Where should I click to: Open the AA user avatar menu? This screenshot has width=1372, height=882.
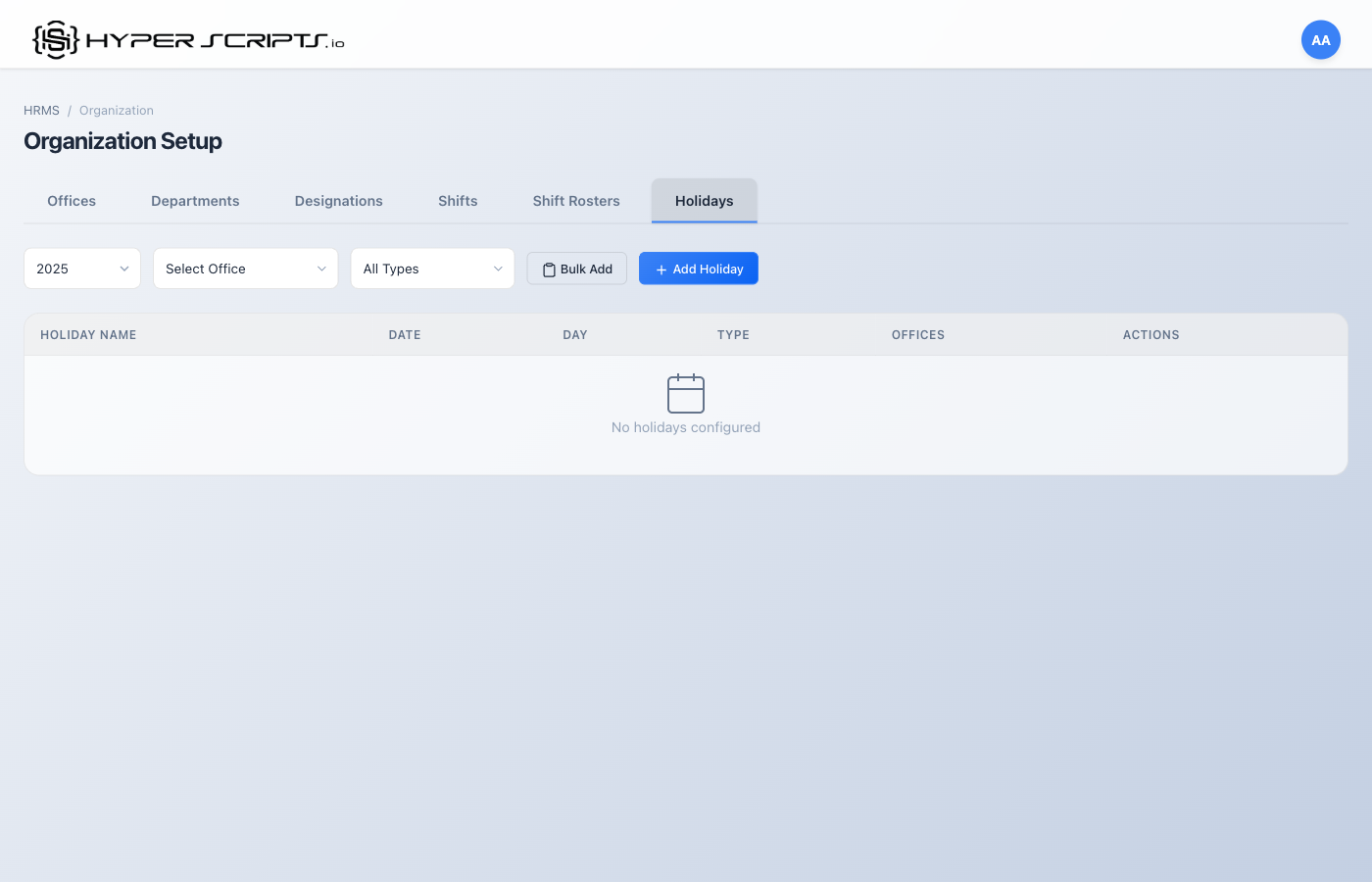[x=1320, y=39]
